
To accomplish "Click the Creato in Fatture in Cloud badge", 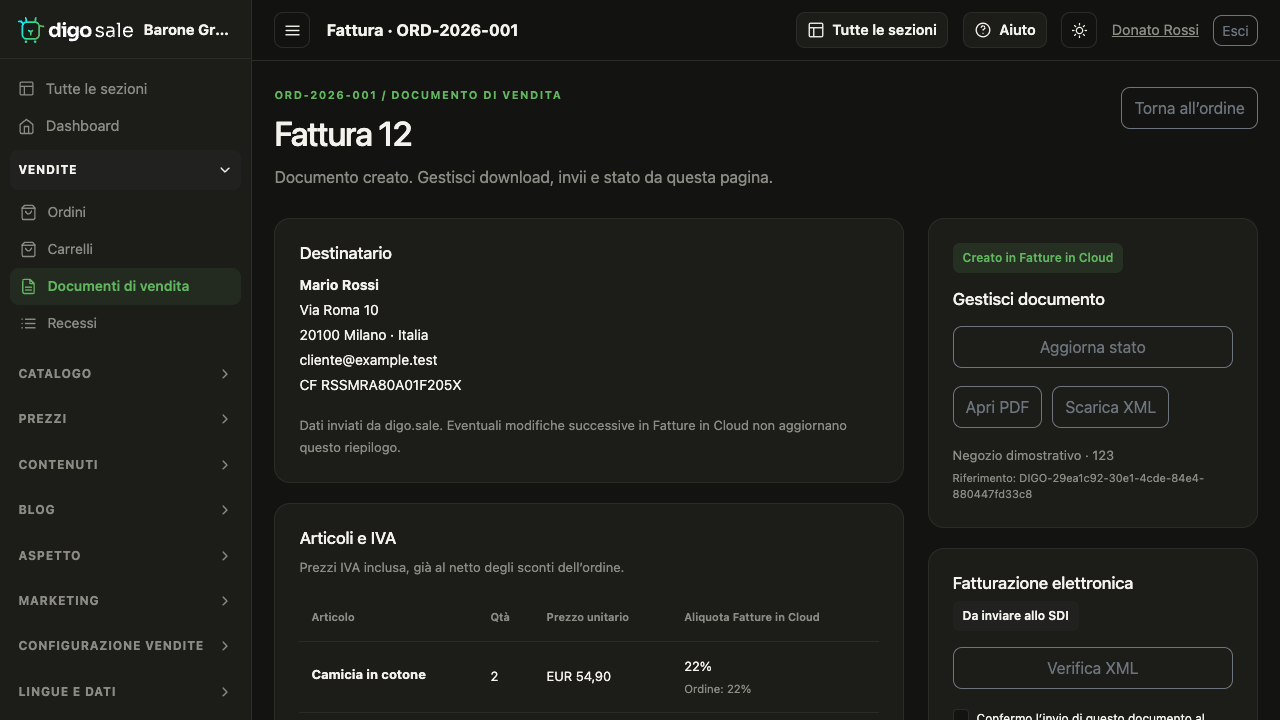I will pos(1038,258).
